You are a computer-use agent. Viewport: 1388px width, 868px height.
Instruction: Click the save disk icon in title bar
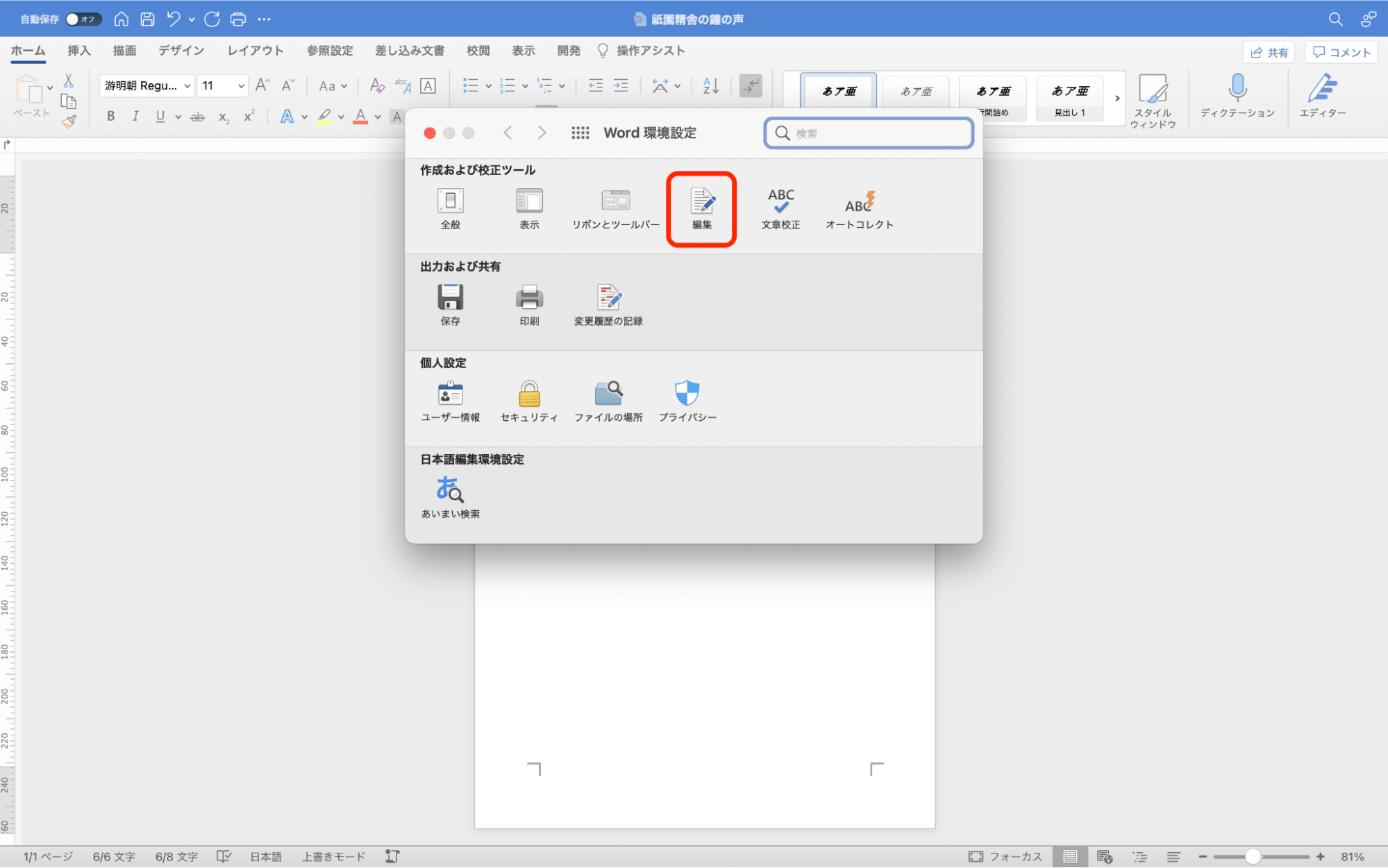(147, 19)
